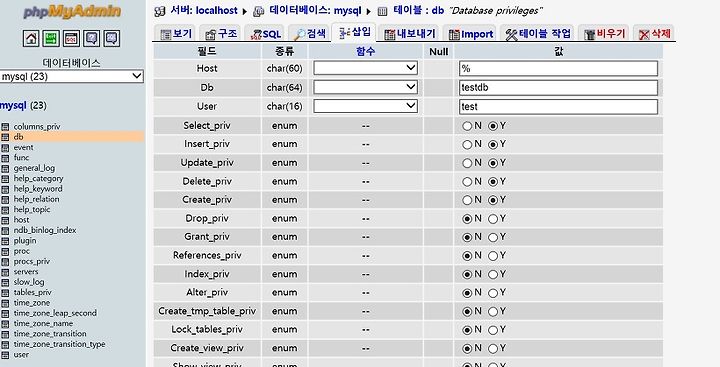This screenshot has width=720, height=367.
Task: Set Create_tmp_table_priv to Y
Action: point(493,312)
